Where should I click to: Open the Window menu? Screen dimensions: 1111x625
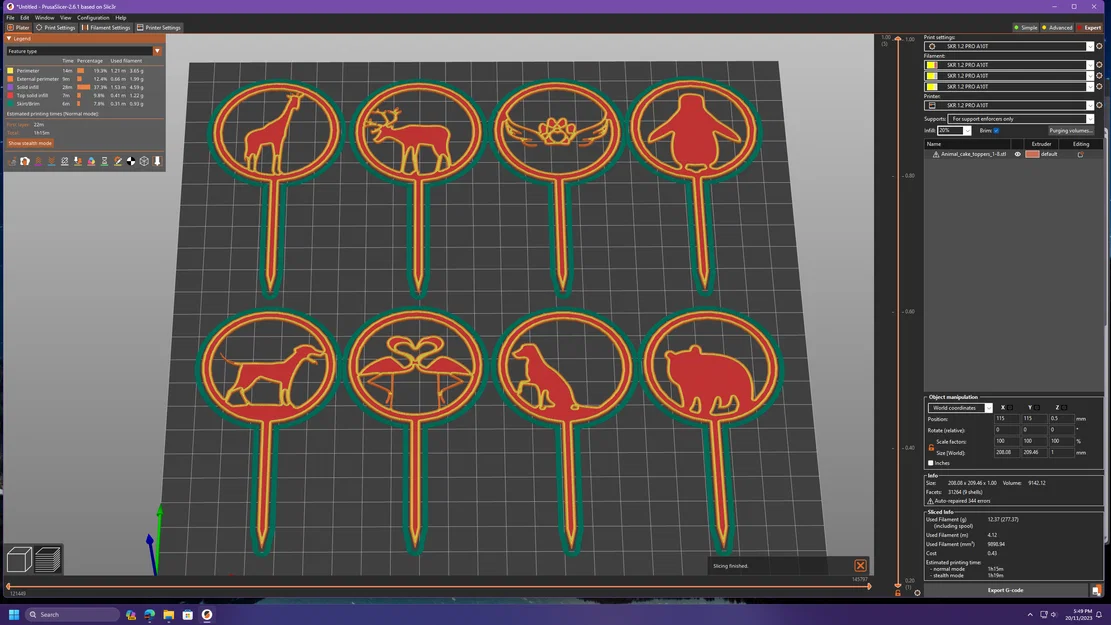[x=44, y=18]
